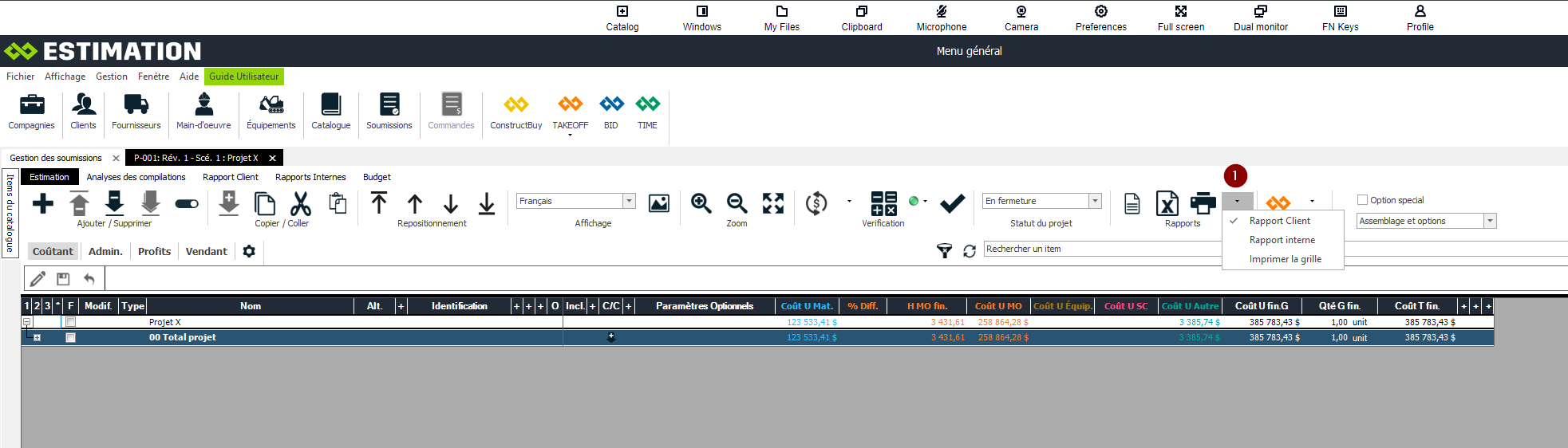
Task: Click the Équipements excavator icon
Action: 271,106
